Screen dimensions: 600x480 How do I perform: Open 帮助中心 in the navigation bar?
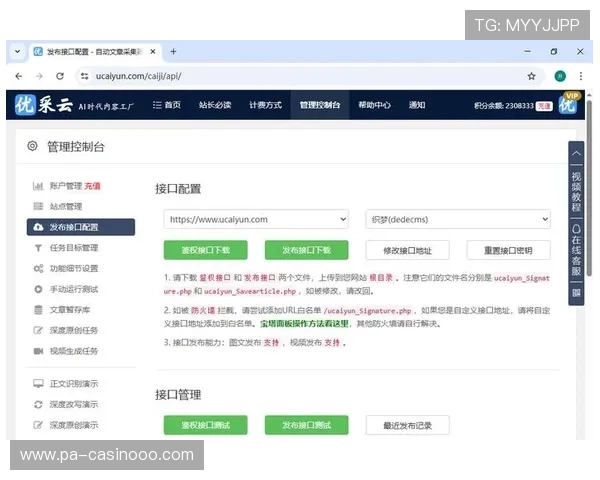pos(375,105)
